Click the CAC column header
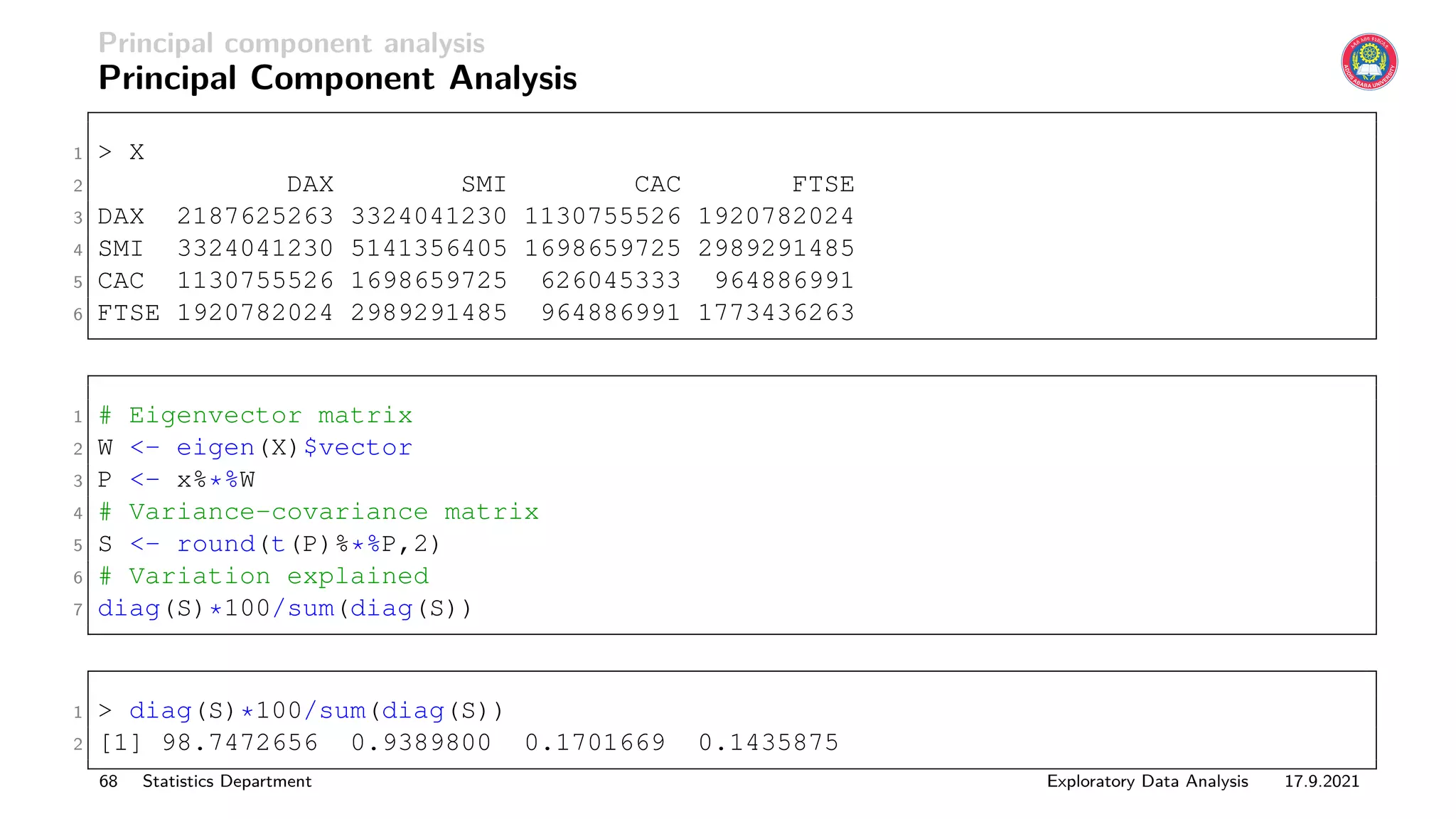 click(x=658, y=184)
